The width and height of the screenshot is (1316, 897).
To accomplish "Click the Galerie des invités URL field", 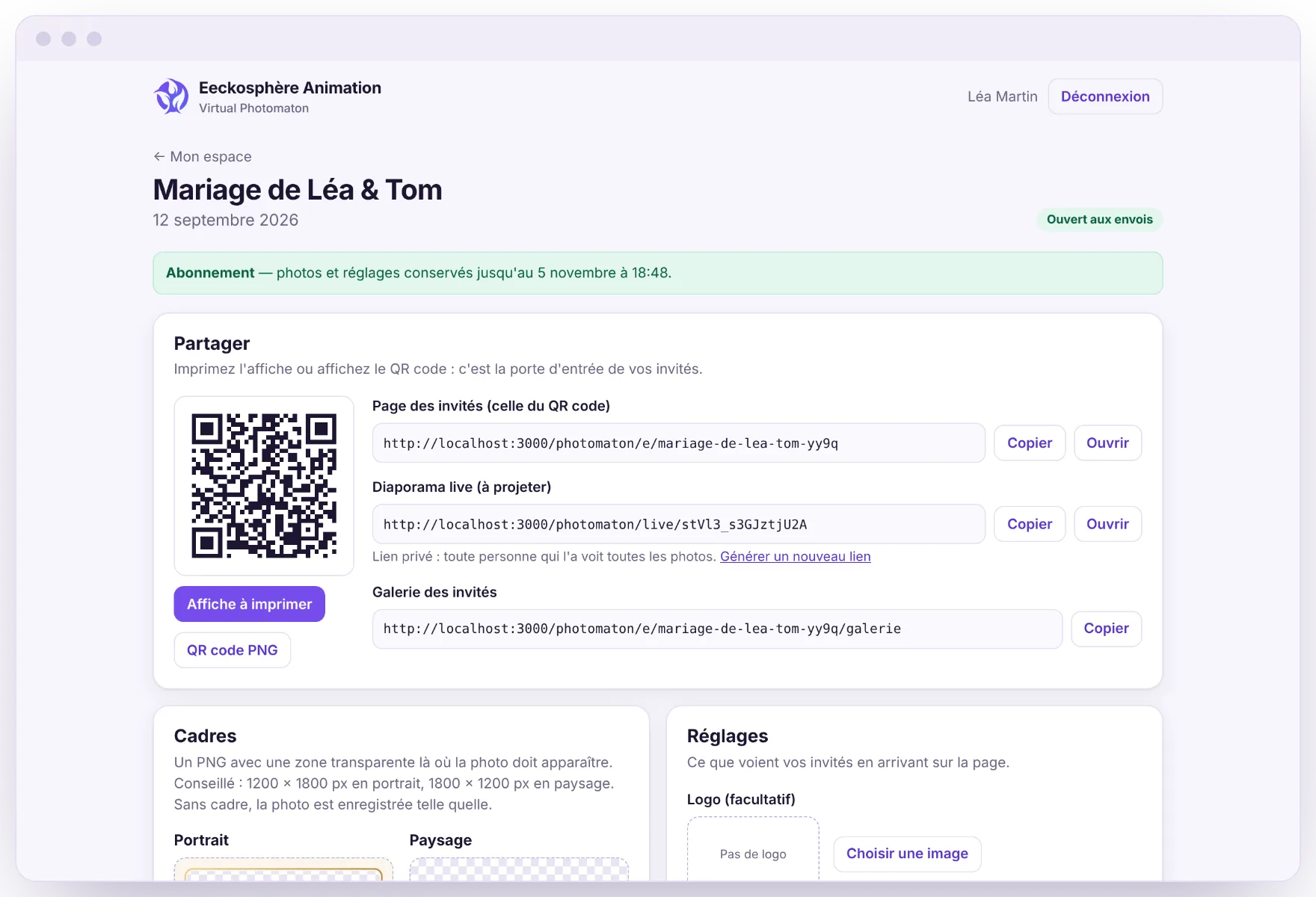I will [717, 629].
